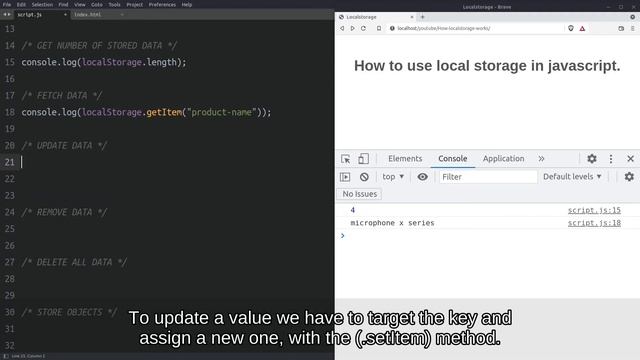Viewport: 640px width, 360px height.
Task: Open the Default levels dropdown
Action: (572, 177)
